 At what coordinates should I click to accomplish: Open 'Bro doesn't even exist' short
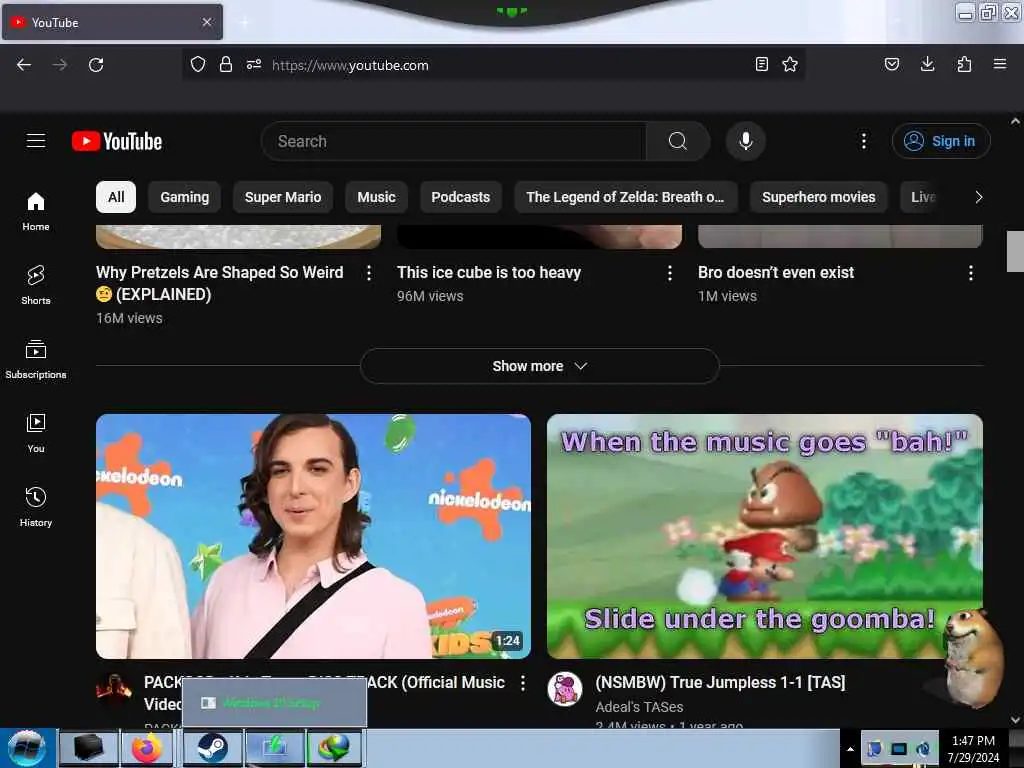776,273
